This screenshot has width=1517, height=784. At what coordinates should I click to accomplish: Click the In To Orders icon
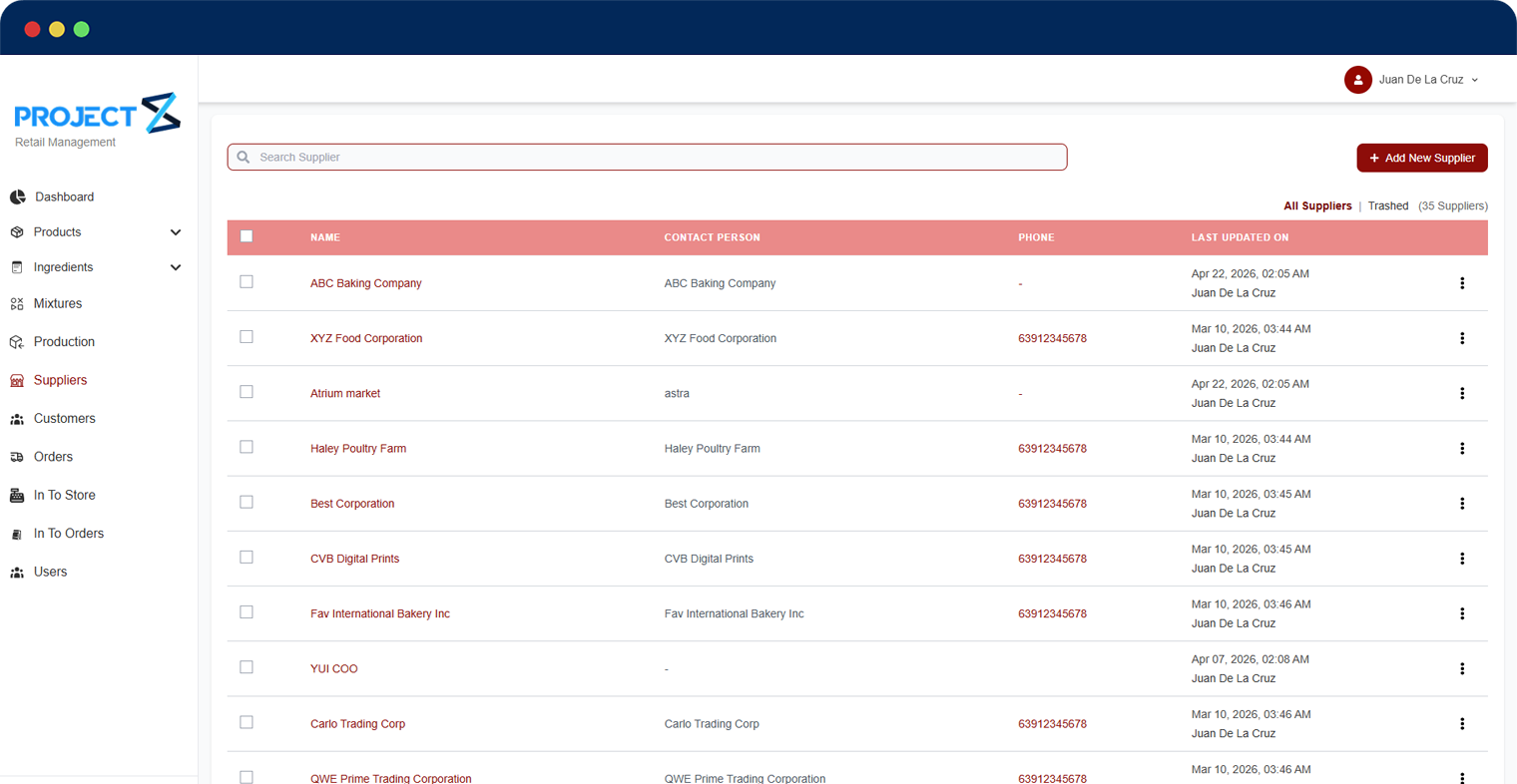17,534
